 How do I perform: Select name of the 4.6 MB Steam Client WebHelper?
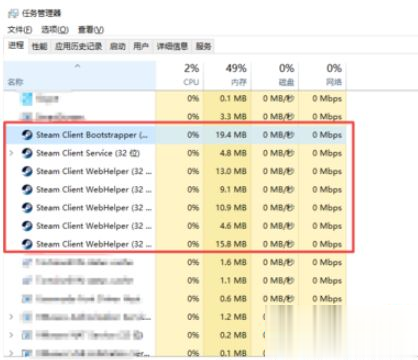tap(94, 226)
